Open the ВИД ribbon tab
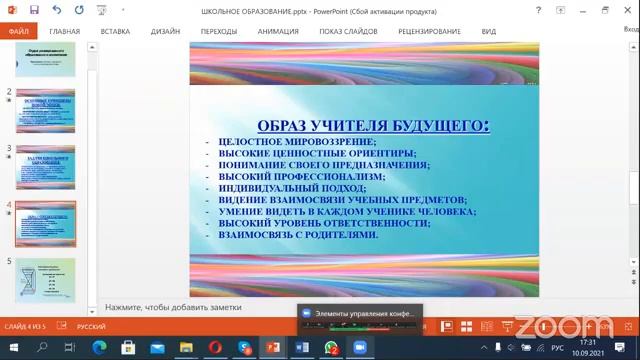Image resolution: width=640 pixels, height=360 pixels. click(489, 31)
